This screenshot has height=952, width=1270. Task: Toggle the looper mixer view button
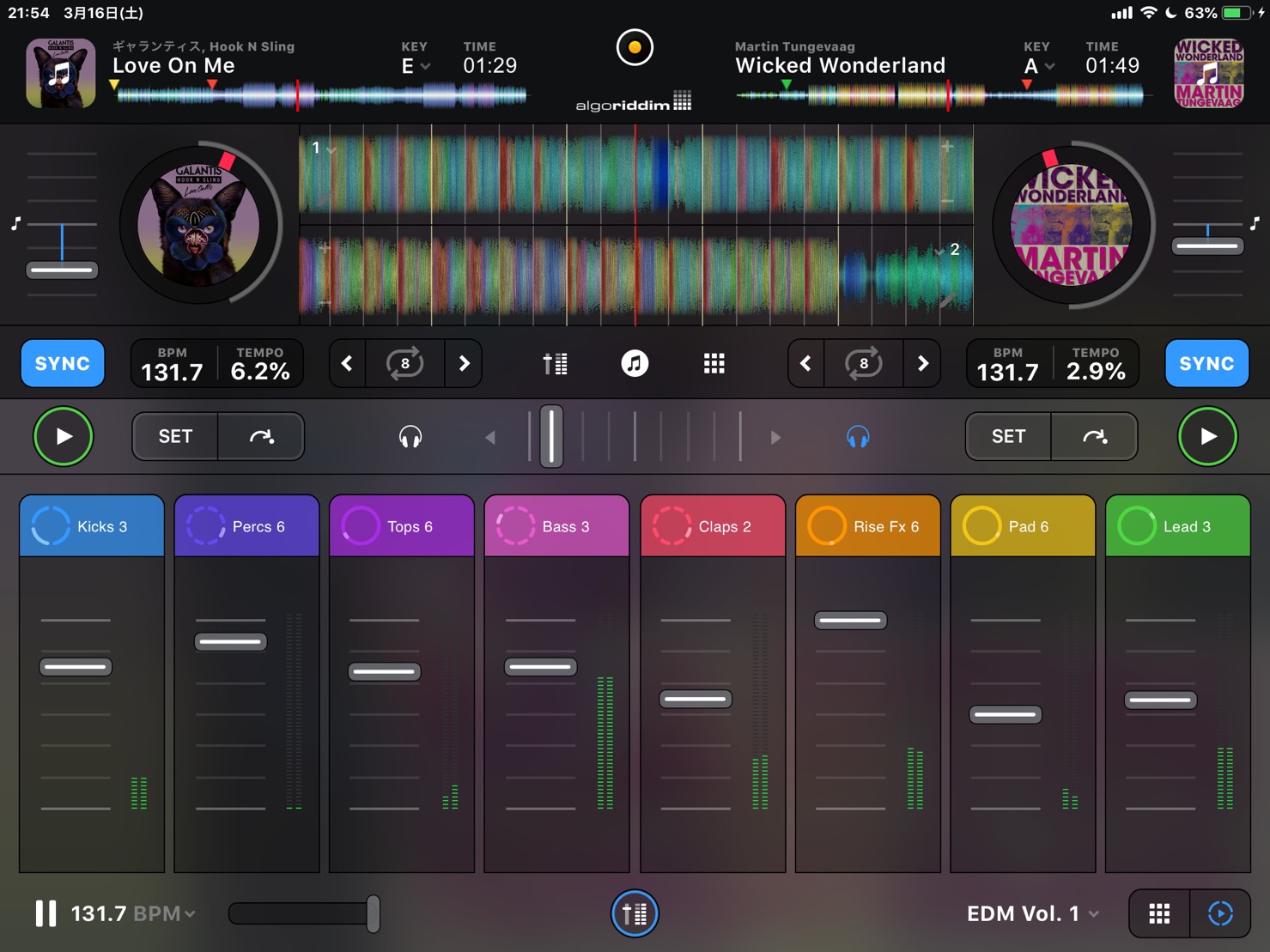click(x=635, y=913)
